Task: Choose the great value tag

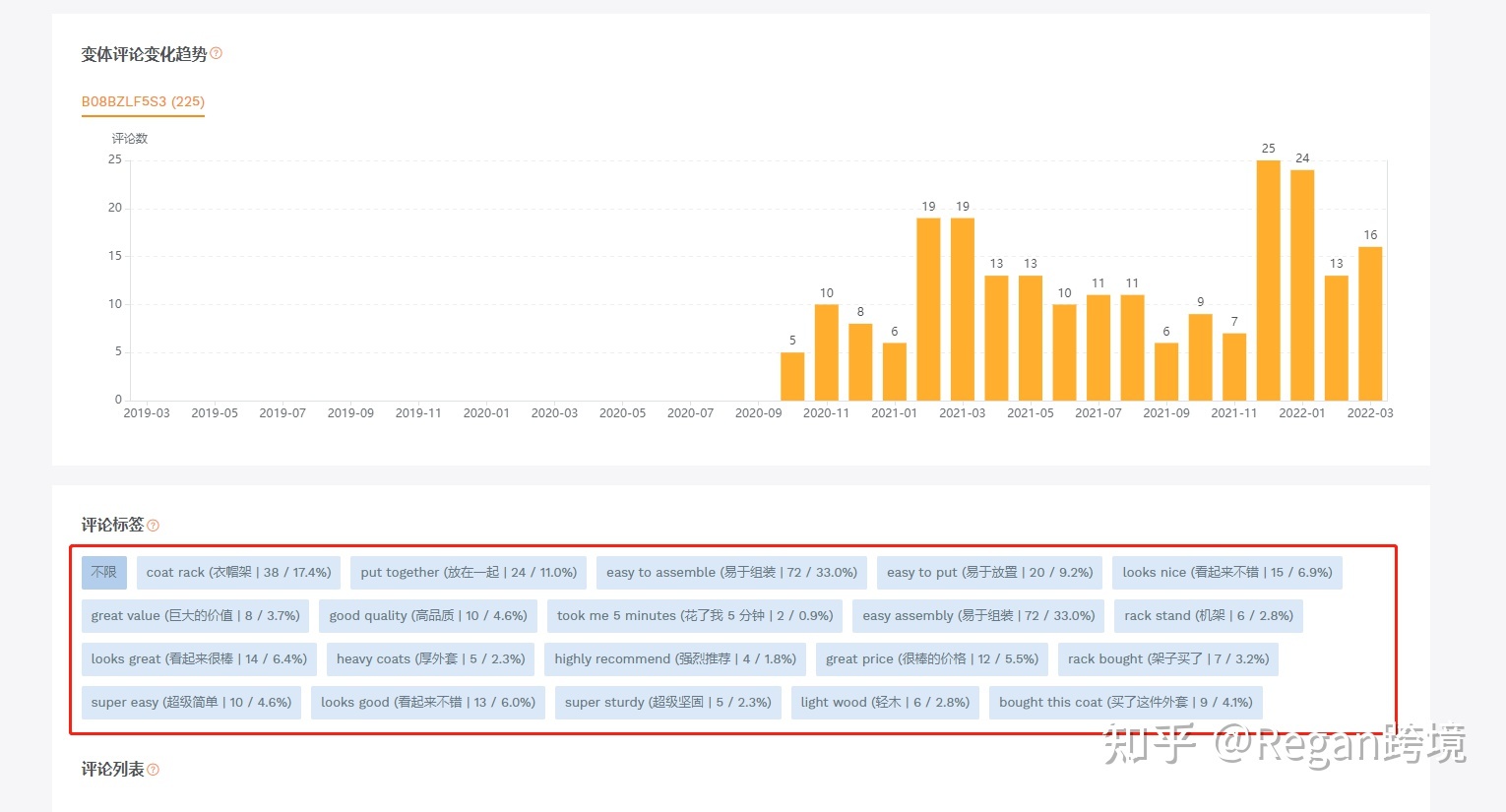Action: point(195,616)
